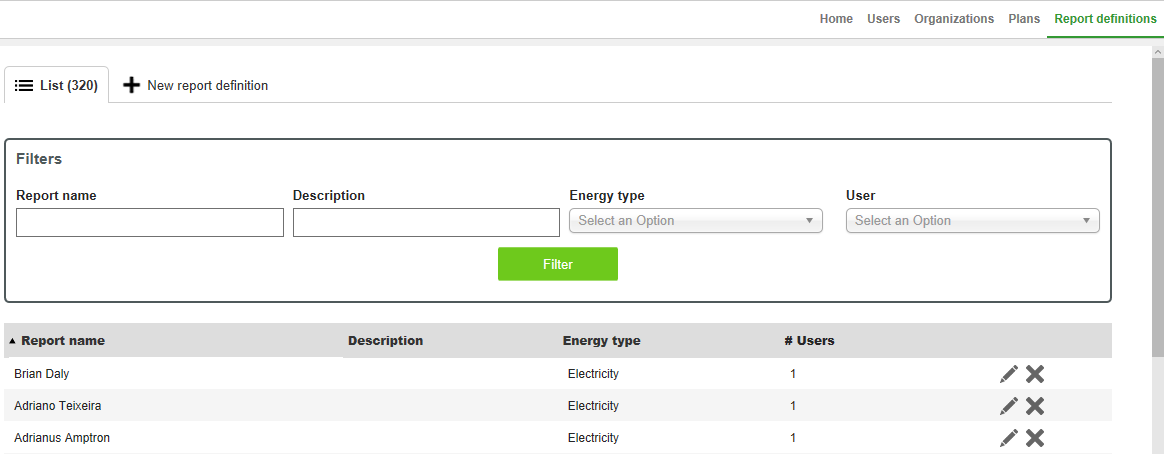Go to the Users menu
This screenshot has height=454, width=1164.
883,19
